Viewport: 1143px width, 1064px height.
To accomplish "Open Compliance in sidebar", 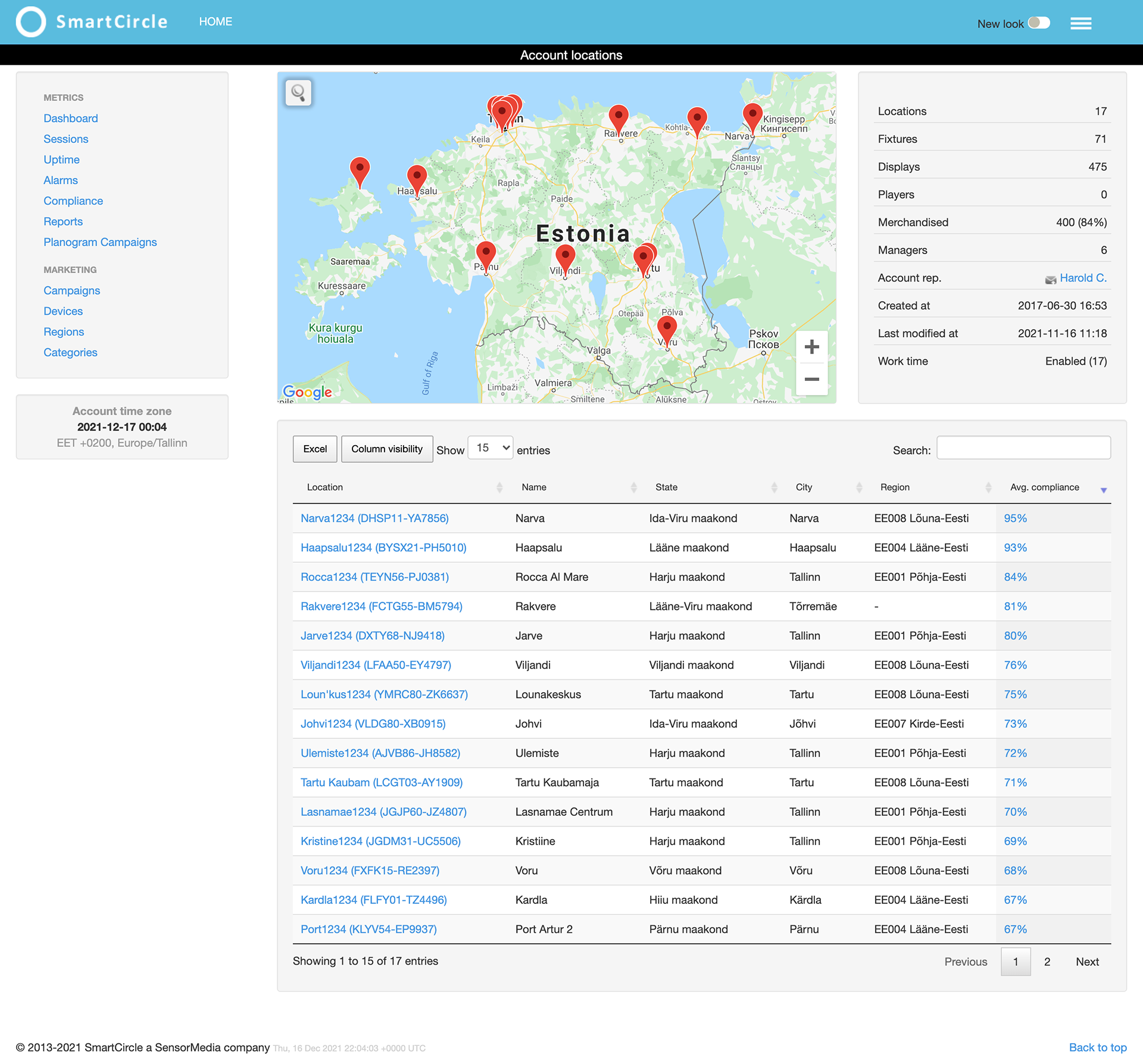I will click(x=73, y=201).
